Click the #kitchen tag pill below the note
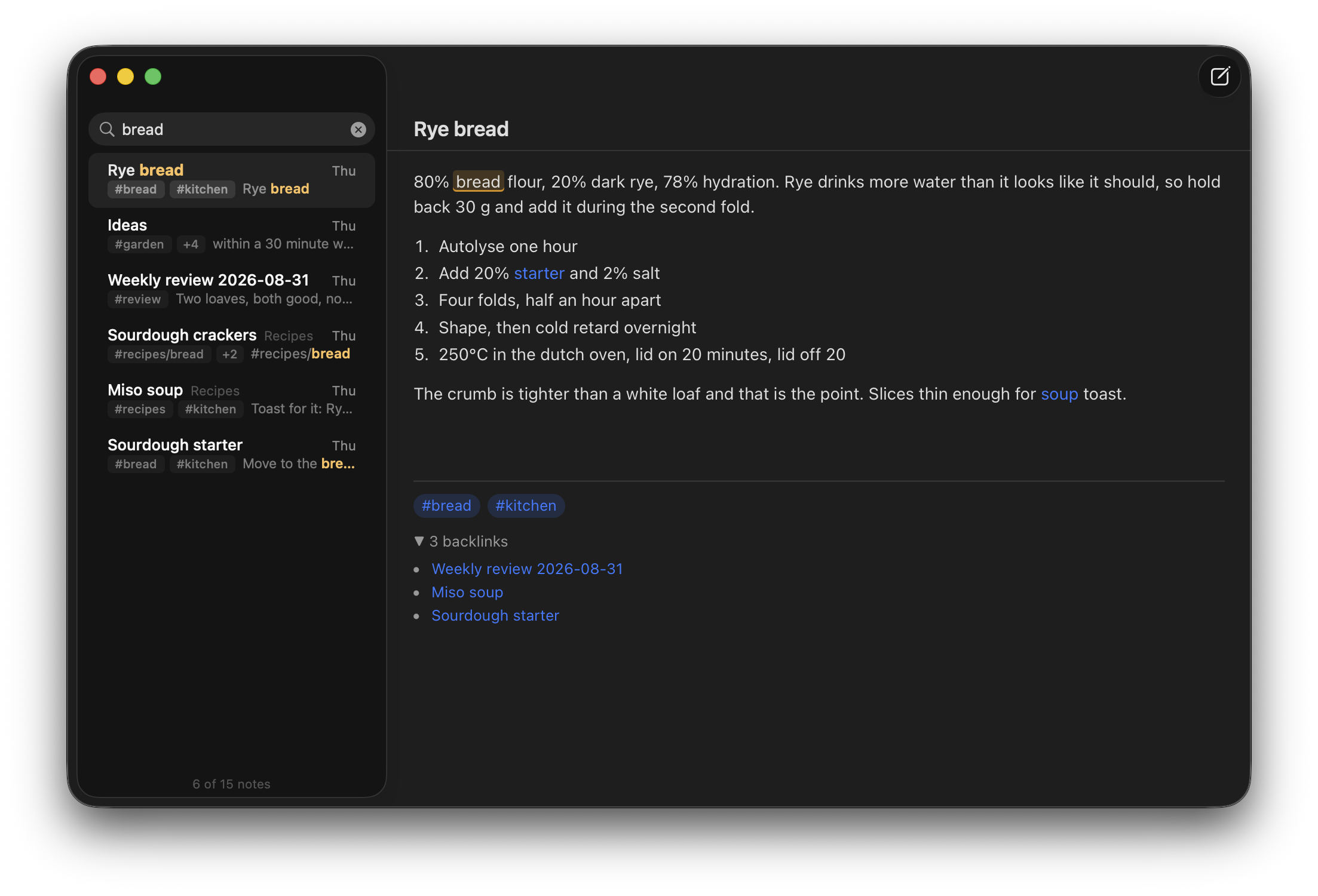 click(x=526, y=506)
